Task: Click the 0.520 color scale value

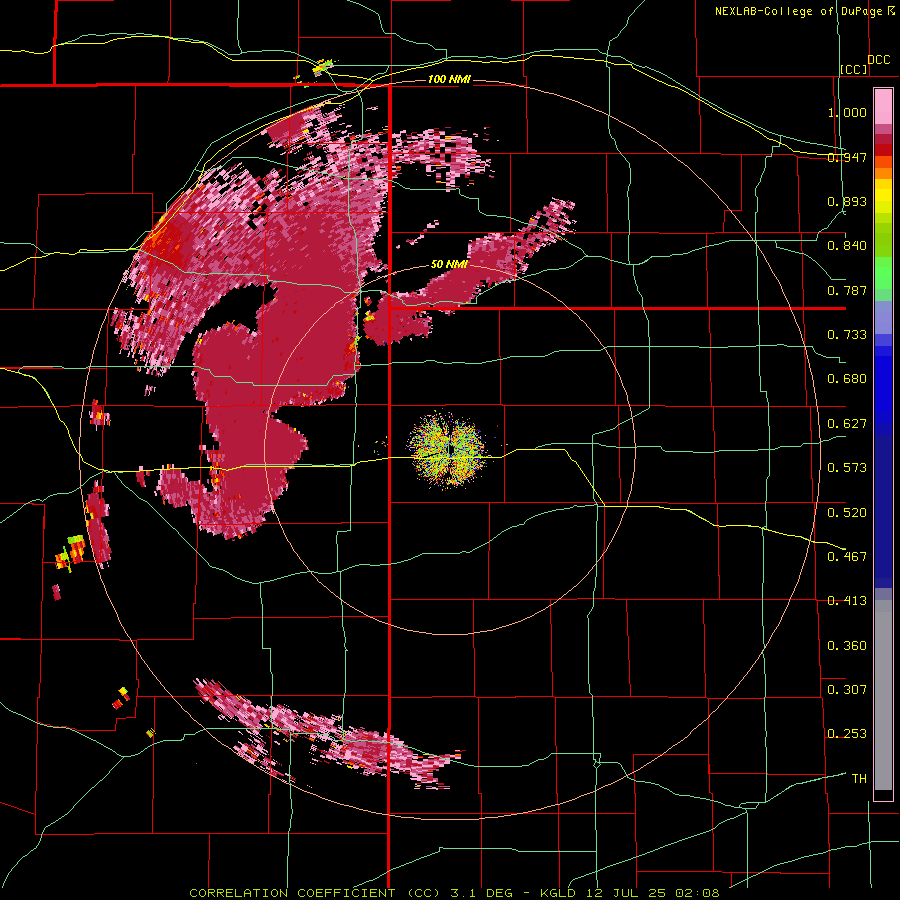Action: 847,512
